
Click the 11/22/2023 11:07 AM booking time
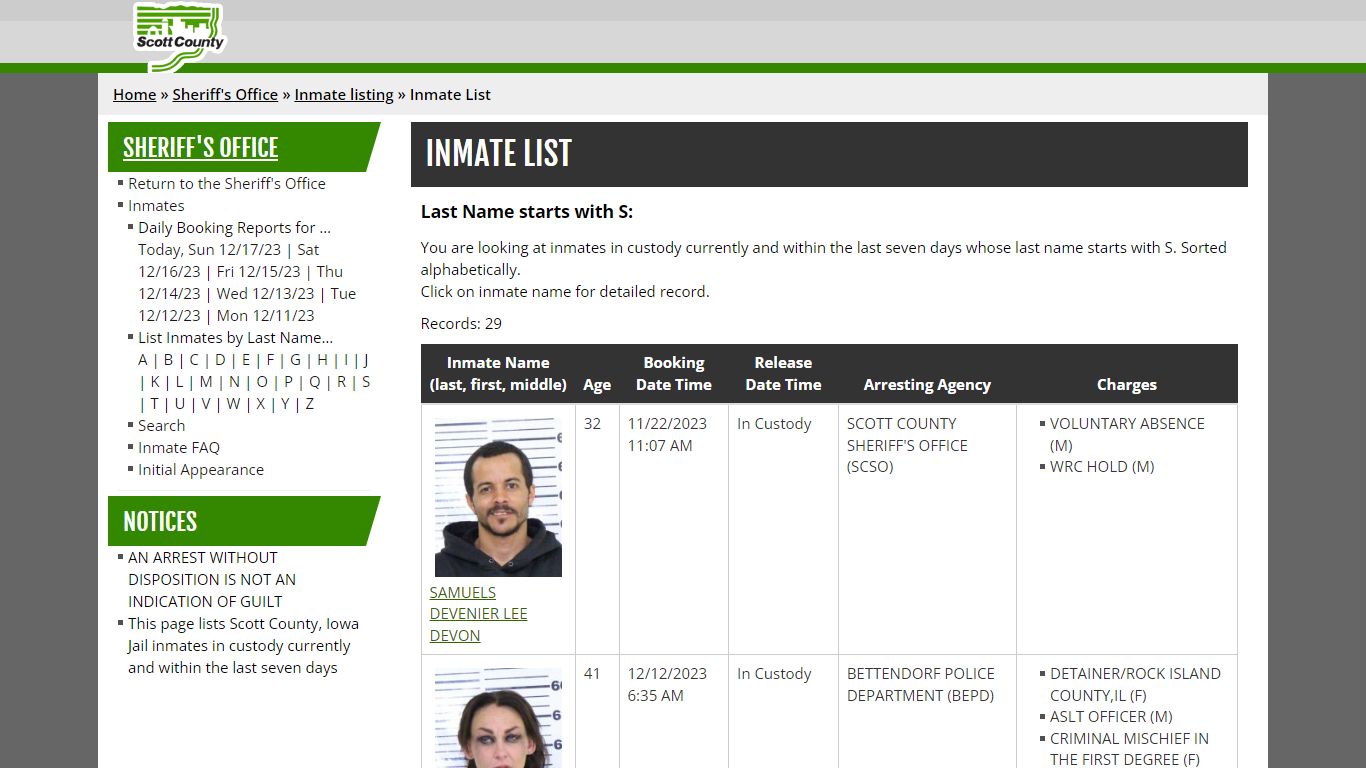667,434
